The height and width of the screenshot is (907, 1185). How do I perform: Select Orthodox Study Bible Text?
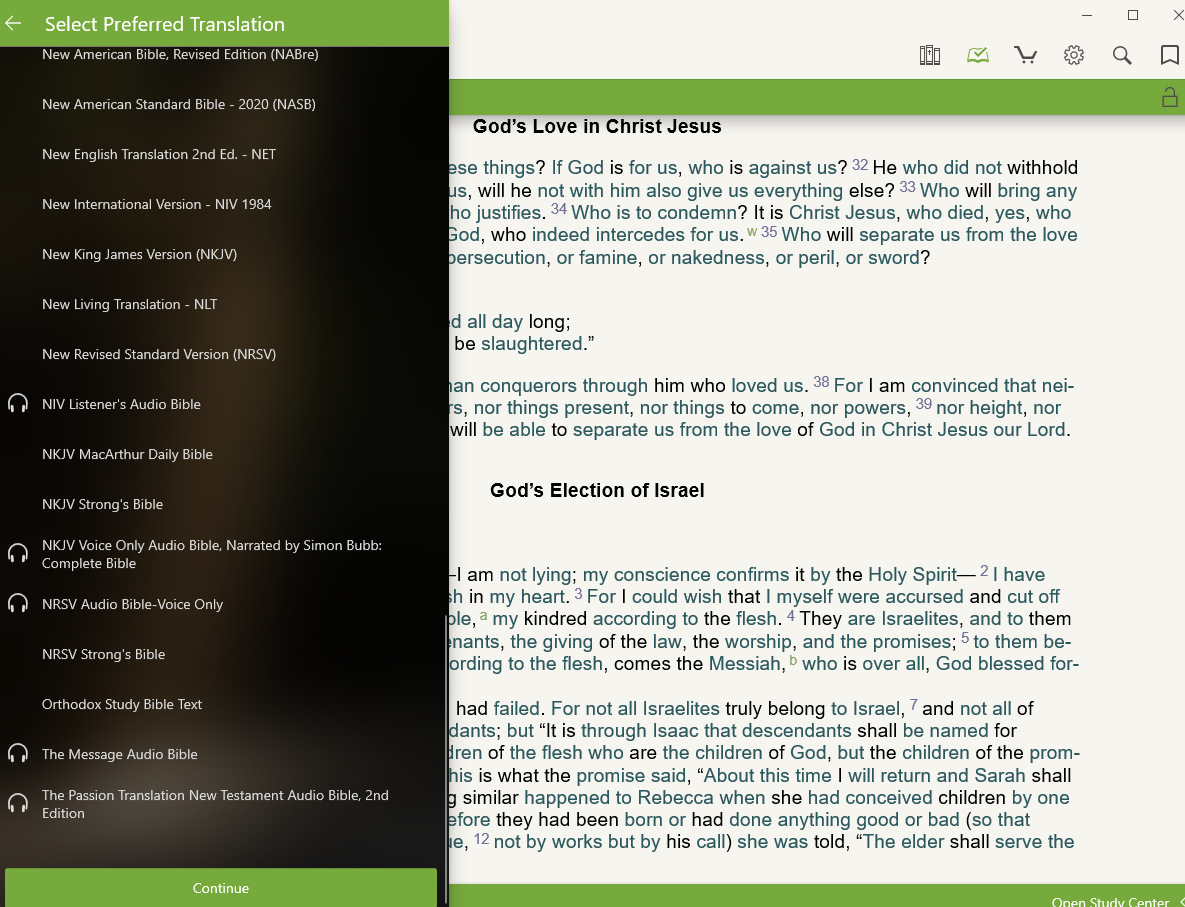pos(122,704)
